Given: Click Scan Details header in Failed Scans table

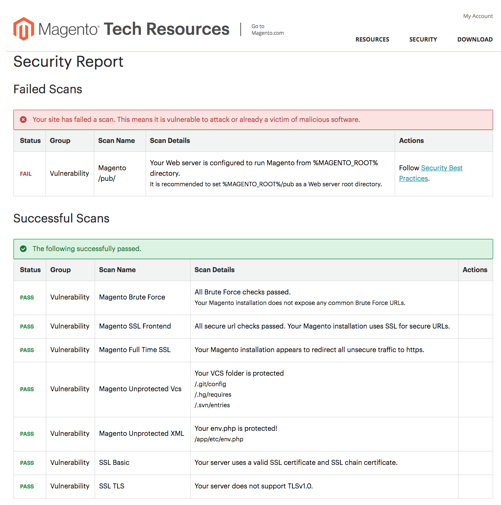Looking at the screenshot, I should pos(170,141).
